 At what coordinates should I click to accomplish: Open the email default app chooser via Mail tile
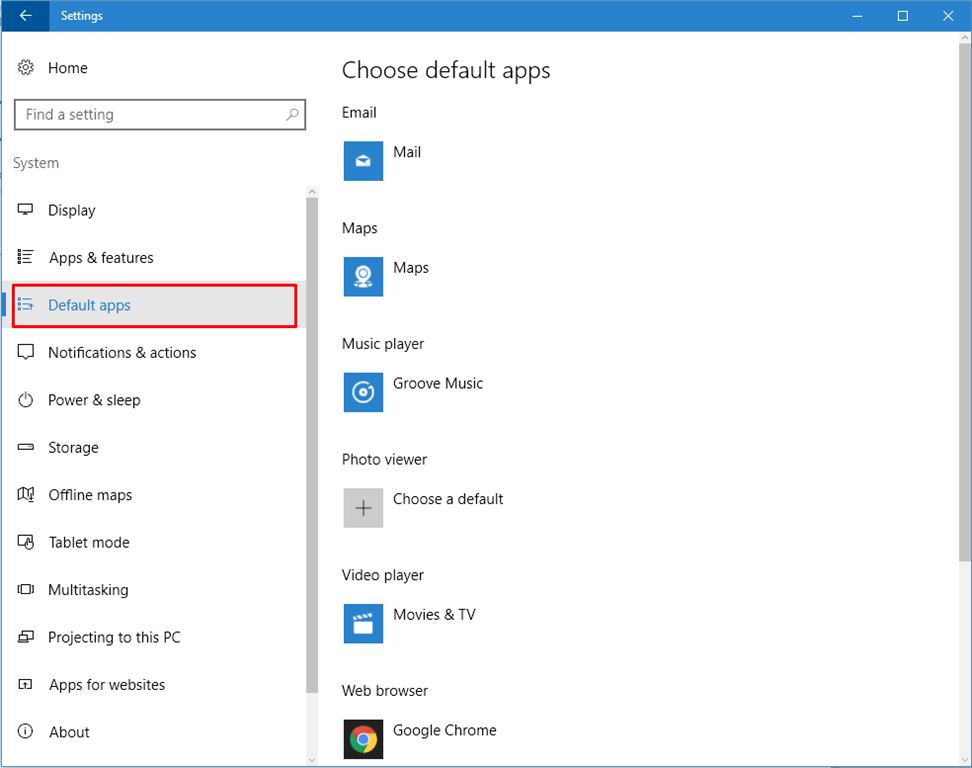pyautogui.click(x=362, y=161)
